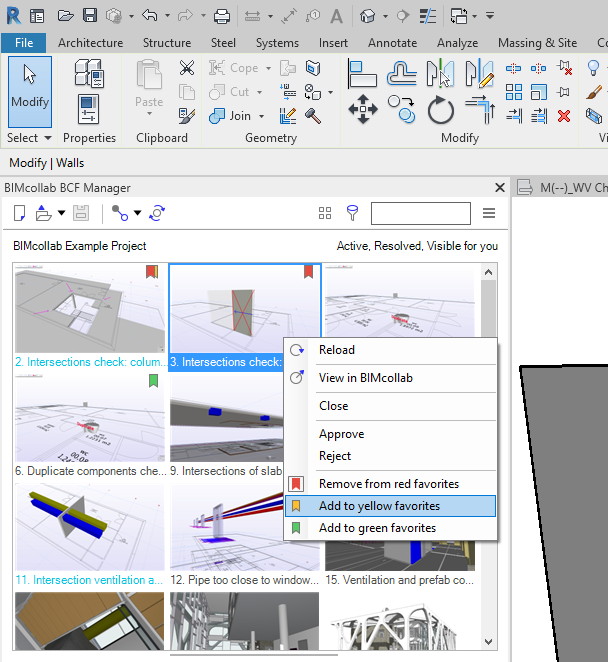Open the File tab
Screen dimensions: 608x662
tap(24, 43)
